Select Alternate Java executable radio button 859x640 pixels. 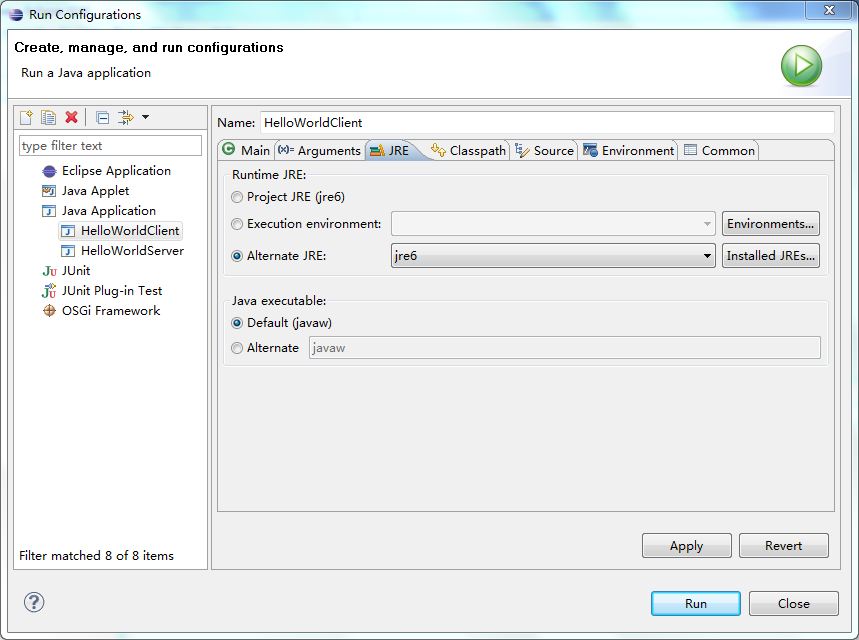[237, 348]
